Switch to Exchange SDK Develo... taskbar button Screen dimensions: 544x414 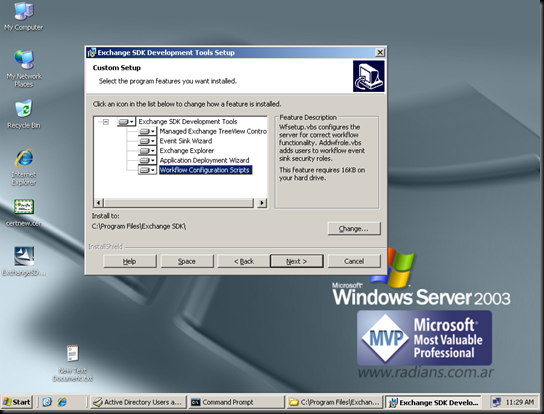[433, 402]
